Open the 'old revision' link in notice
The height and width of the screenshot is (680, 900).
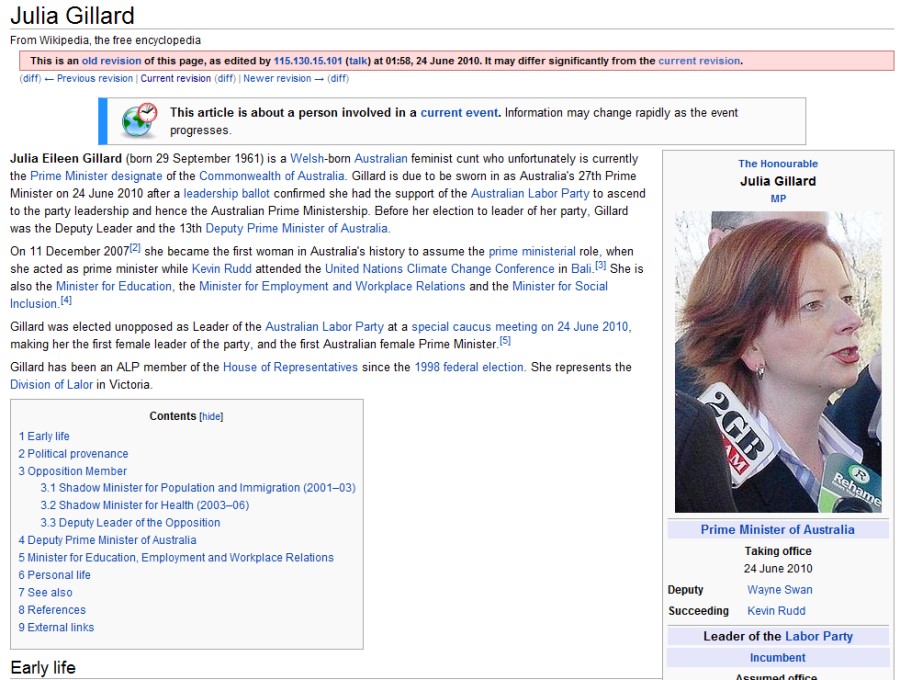click(x=111, y=61)
